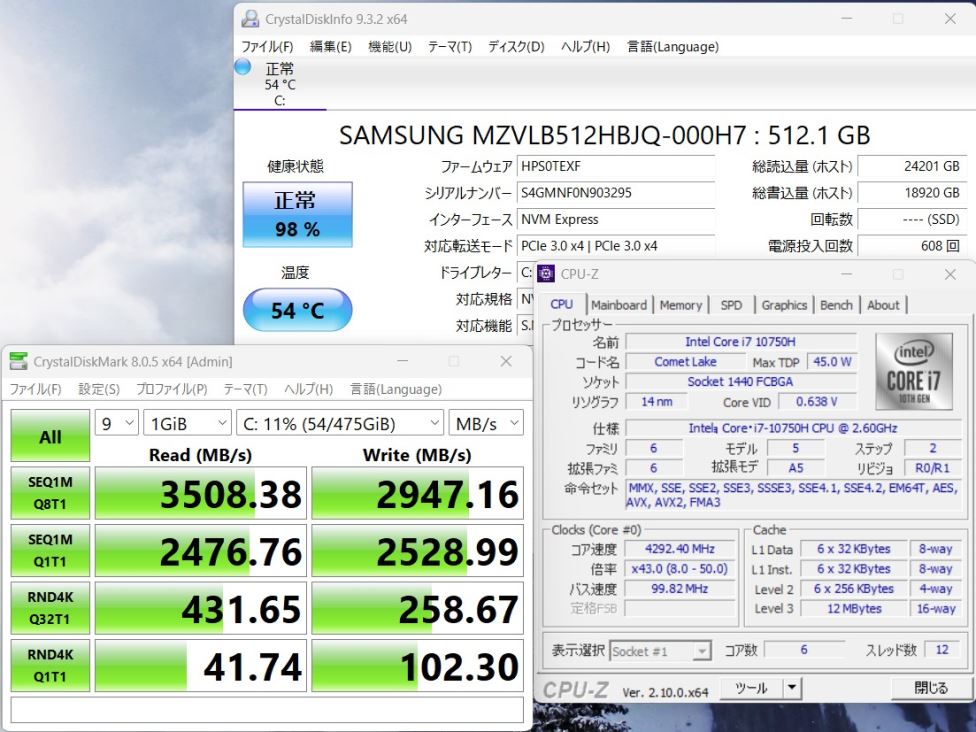Open 編集(E) menu in CrystalDiskInfo
976x732 pixels.
[x=331, y=47]
